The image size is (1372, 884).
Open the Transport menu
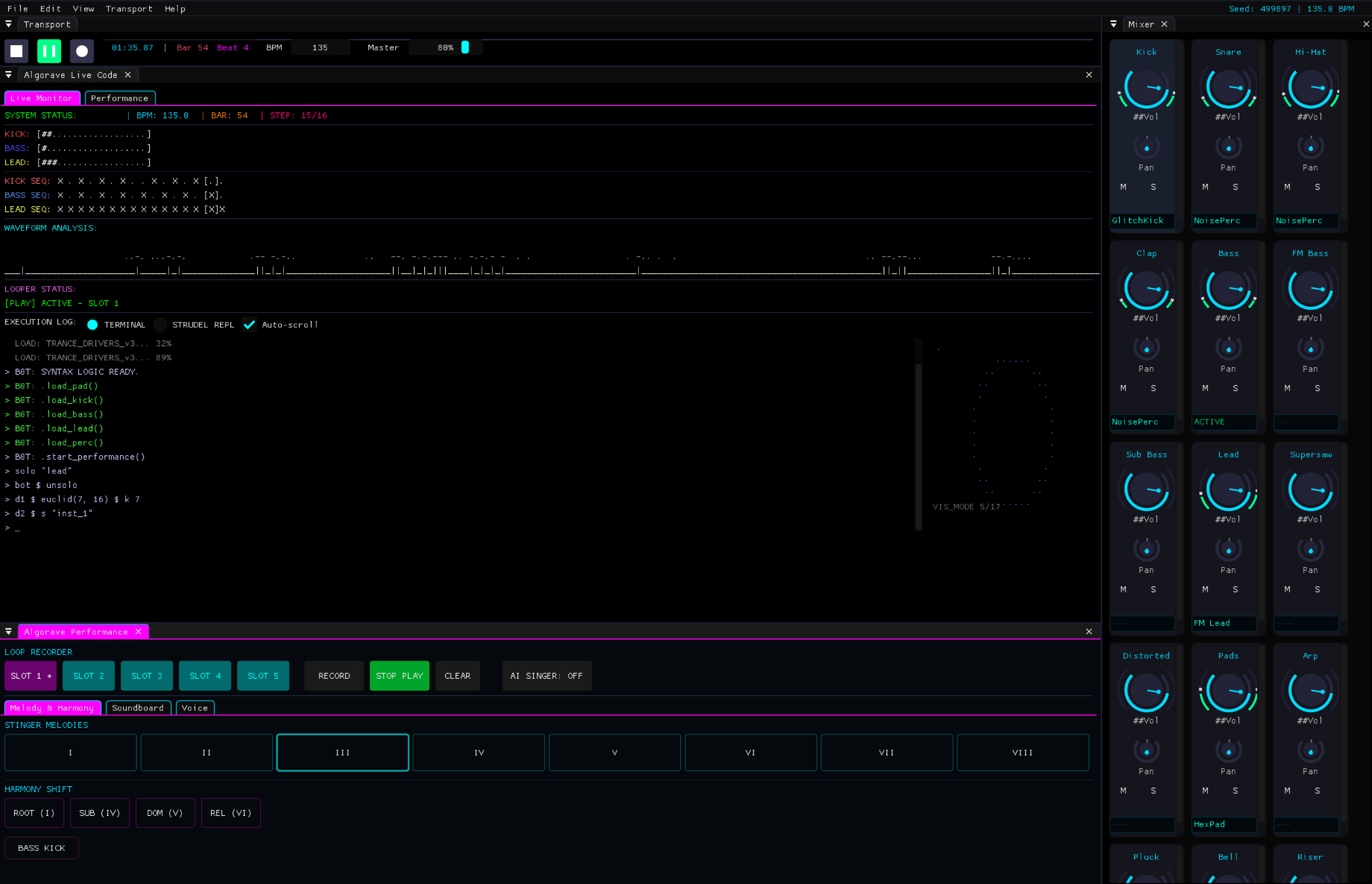pos(129,8)
